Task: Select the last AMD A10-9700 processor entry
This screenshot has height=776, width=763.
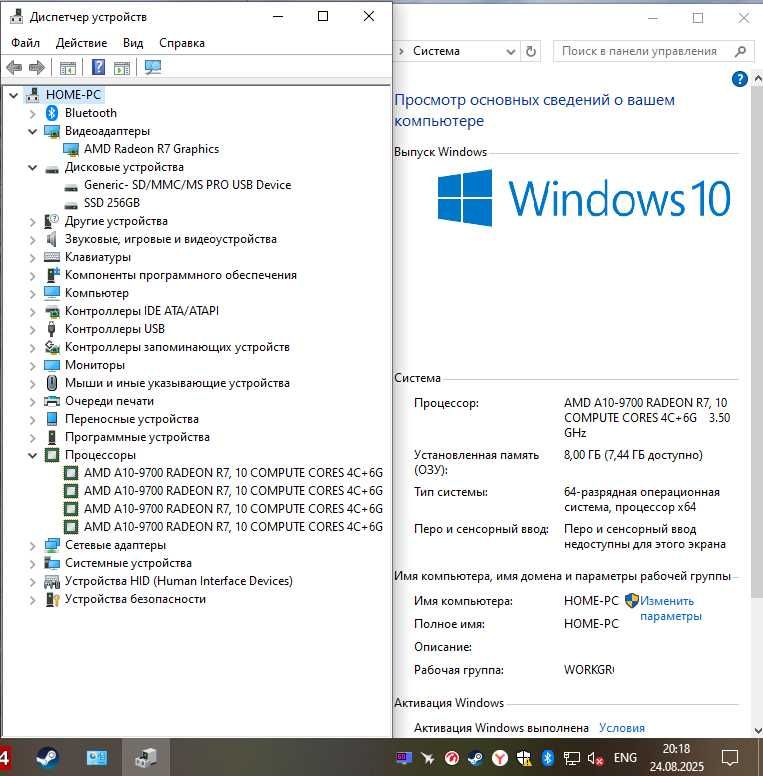Action: tap(233, 527)
